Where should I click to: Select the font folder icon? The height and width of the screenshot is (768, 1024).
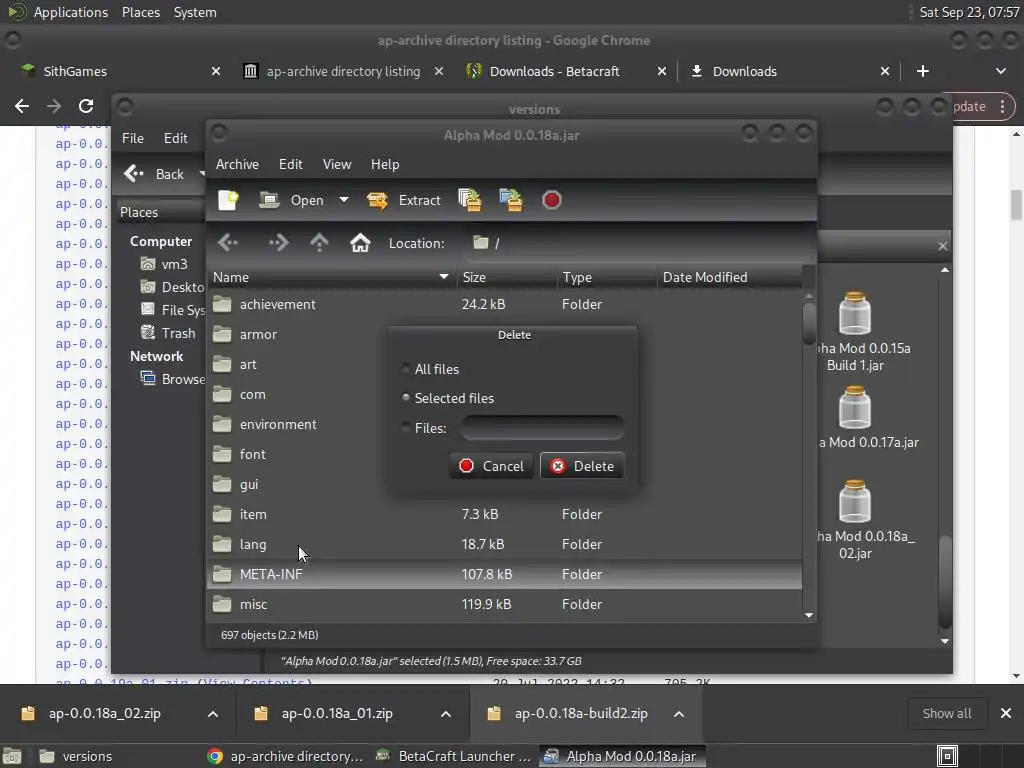click(x=223, y=455)
